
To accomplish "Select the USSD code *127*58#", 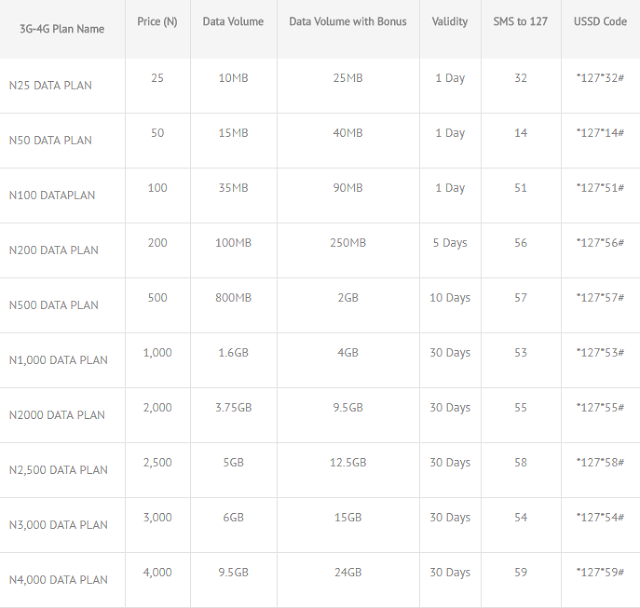I will [600, 463].
